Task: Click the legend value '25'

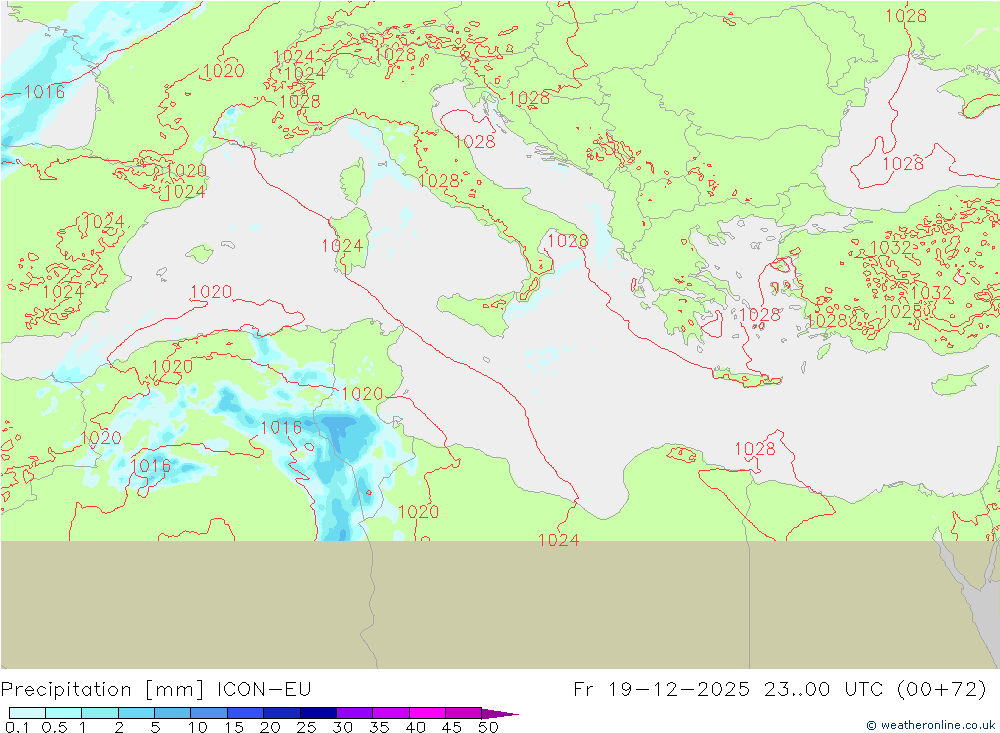Action: pyautogui.click(x=307, y=727)
